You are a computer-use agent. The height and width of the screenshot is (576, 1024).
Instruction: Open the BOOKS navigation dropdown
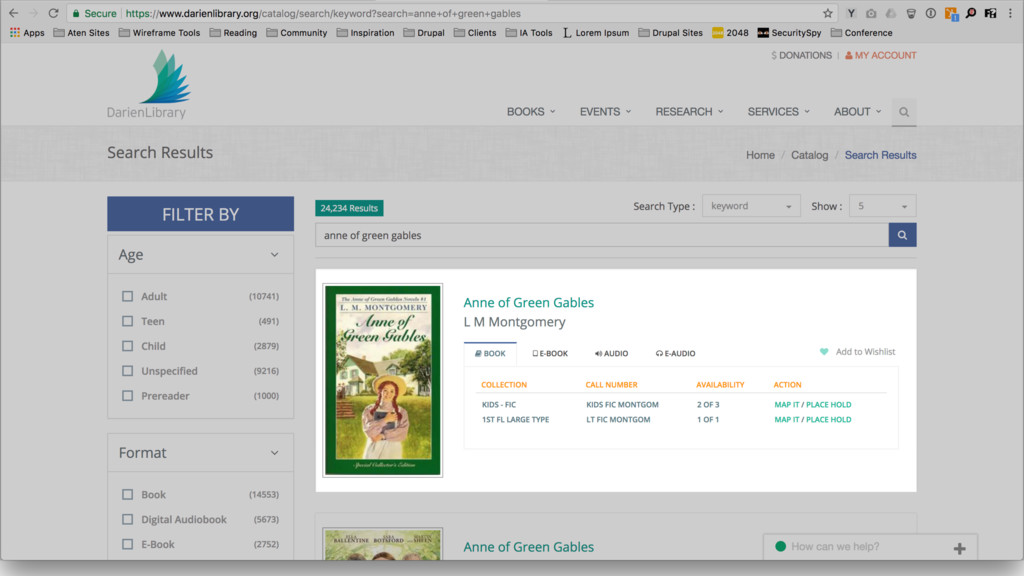click(x=531, y=112)
